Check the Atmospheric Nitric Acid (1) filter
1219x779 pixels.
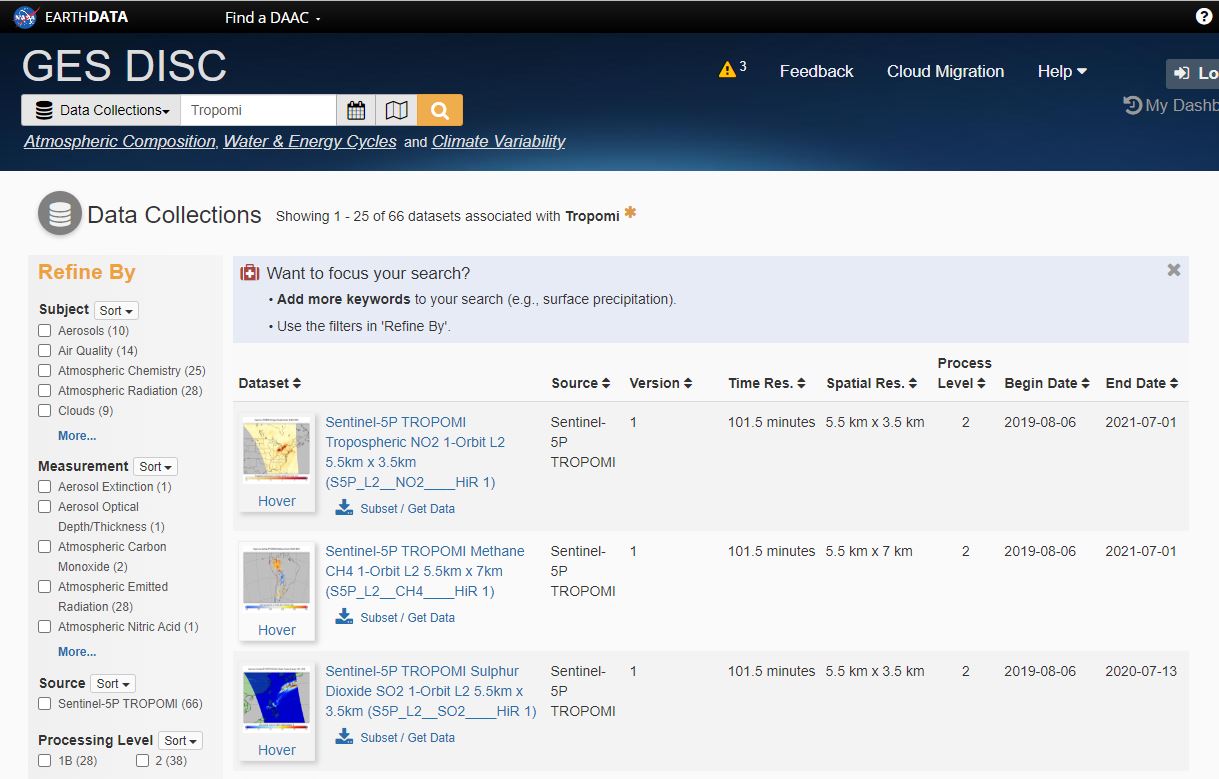44,626
